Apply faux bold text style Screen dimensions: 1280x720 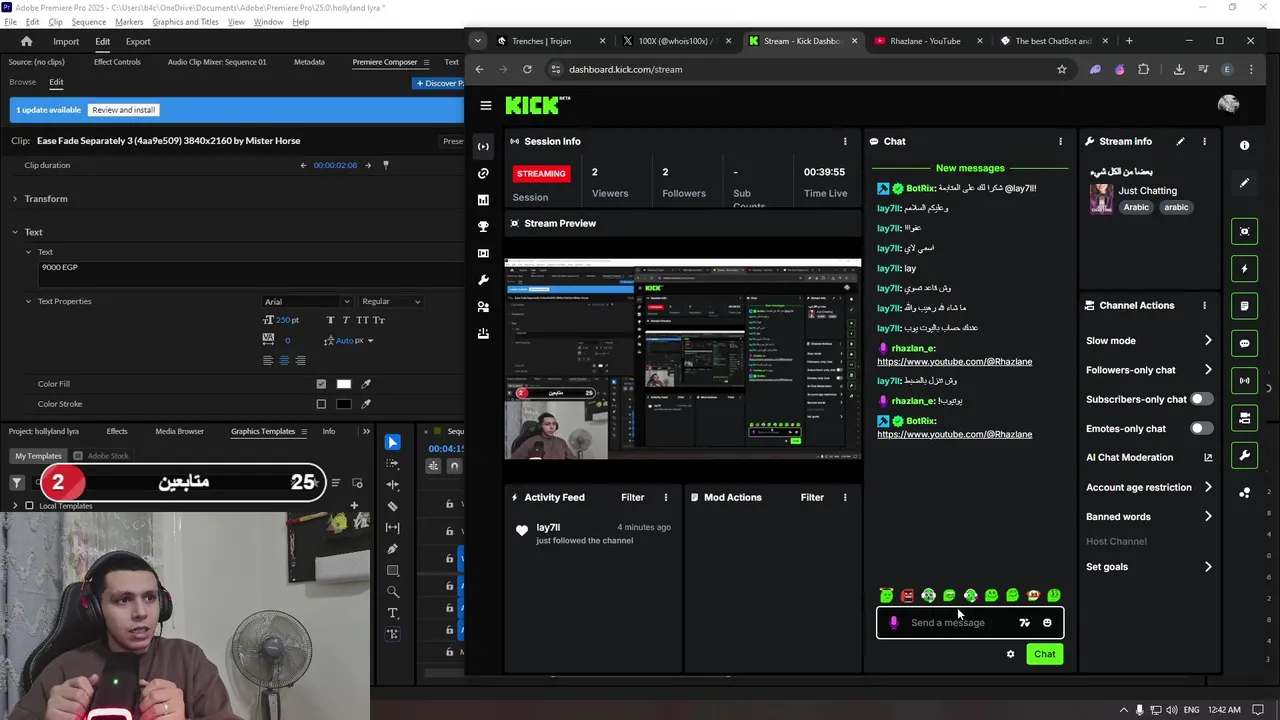(x=331, y=320)
